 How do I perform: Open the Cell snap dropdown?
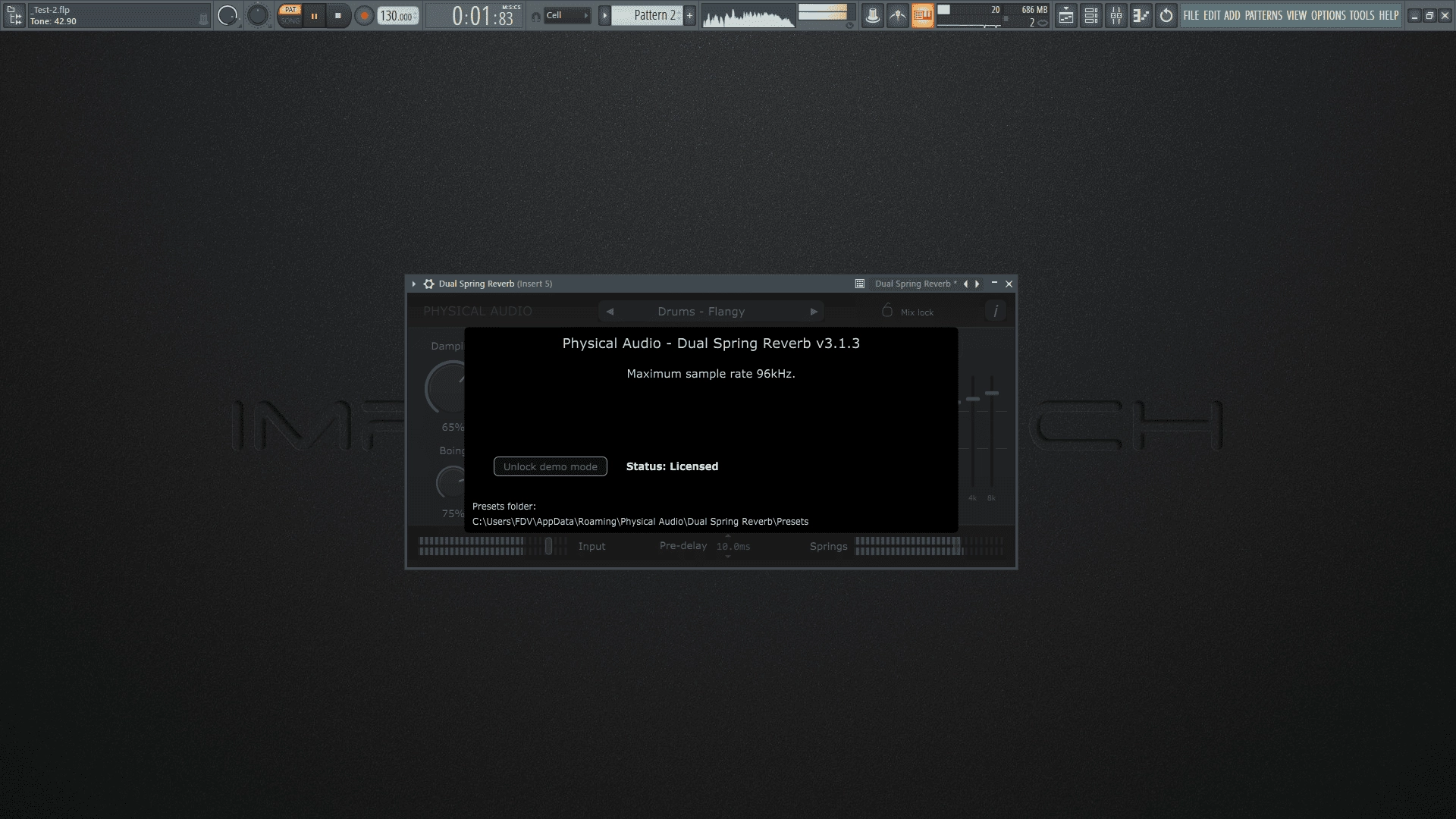tap(567, 15)
